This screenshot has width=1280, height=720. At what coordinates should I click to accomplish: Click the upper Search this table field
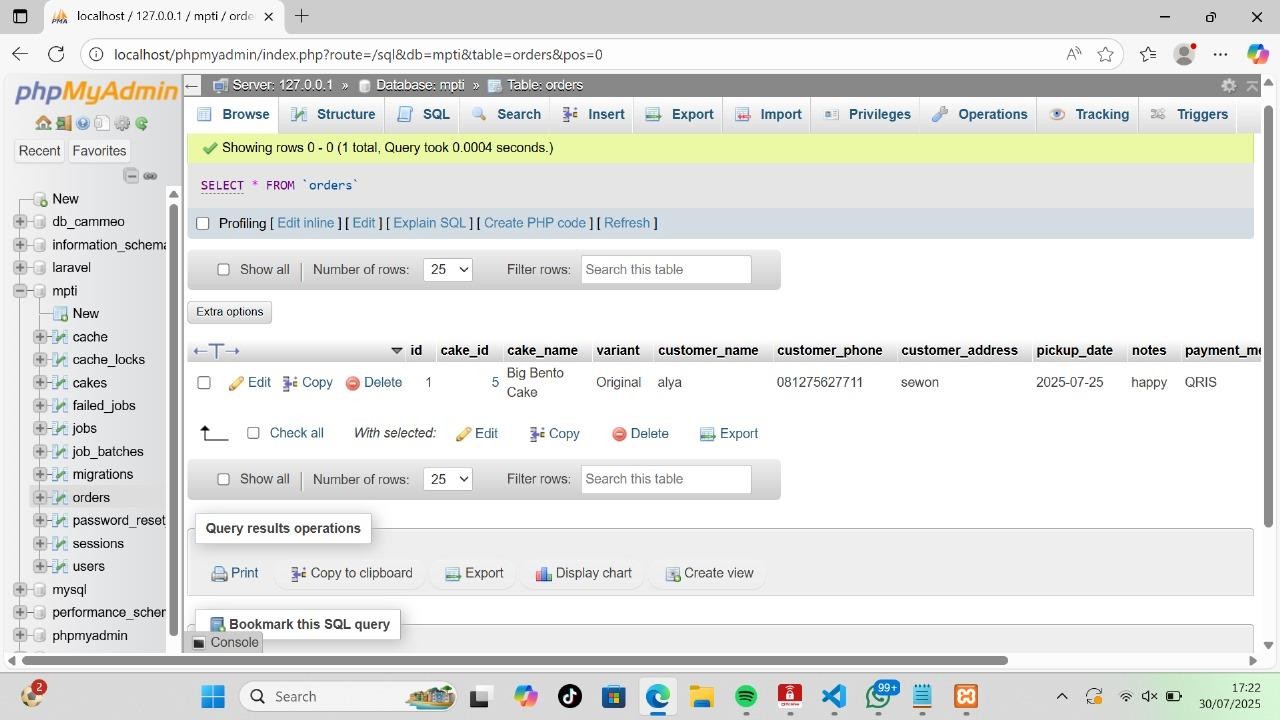665,270
